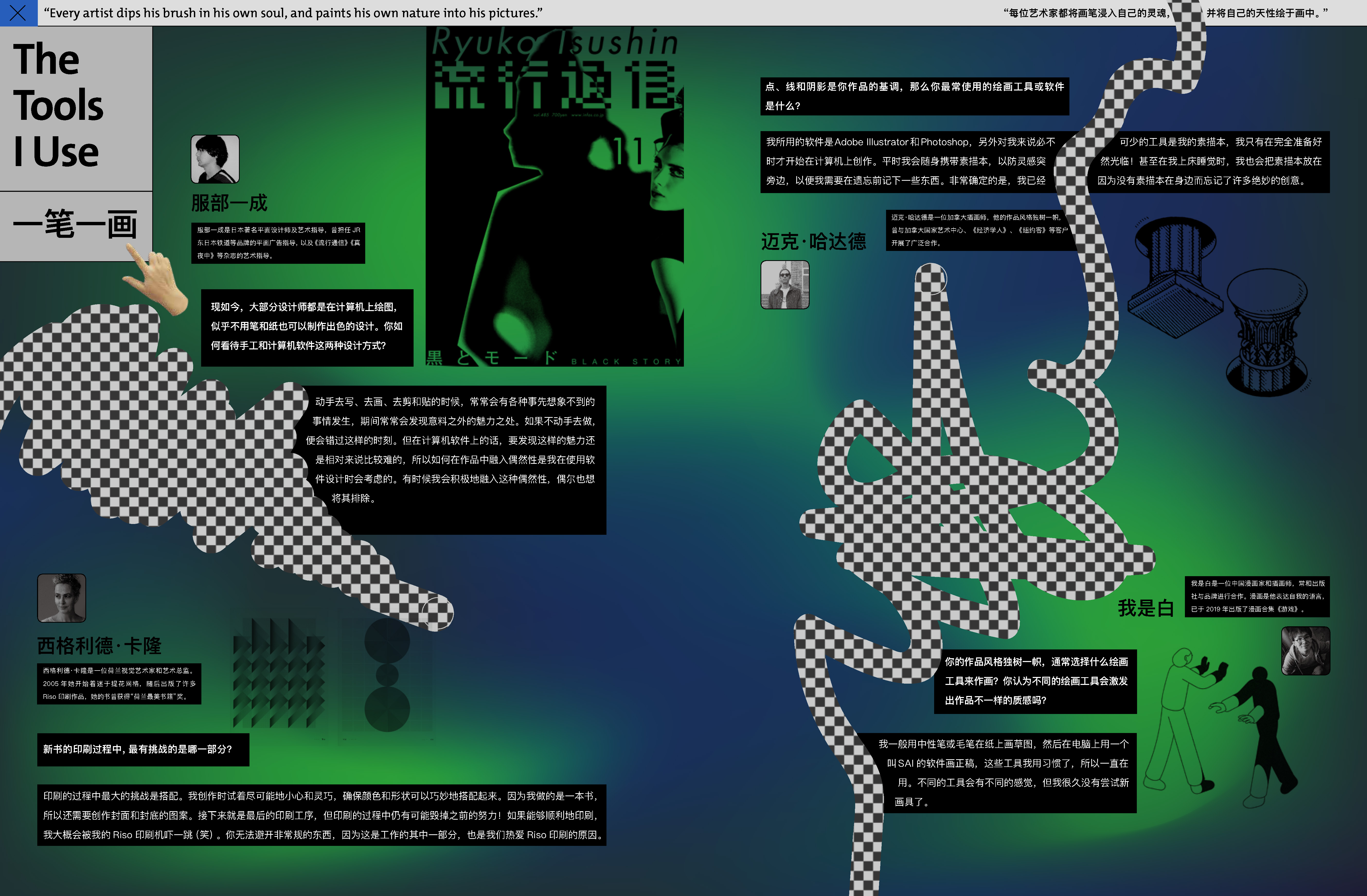Click the two figures line illustration
Viewport: 1367px width, 896px height.
(1221, 728)
